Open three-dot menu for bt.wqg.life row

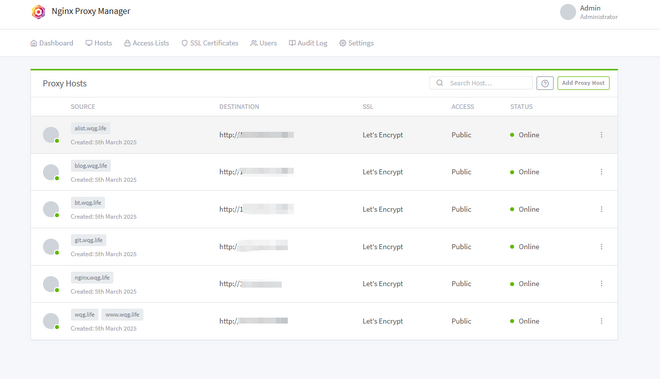click(x=601, y=209)
